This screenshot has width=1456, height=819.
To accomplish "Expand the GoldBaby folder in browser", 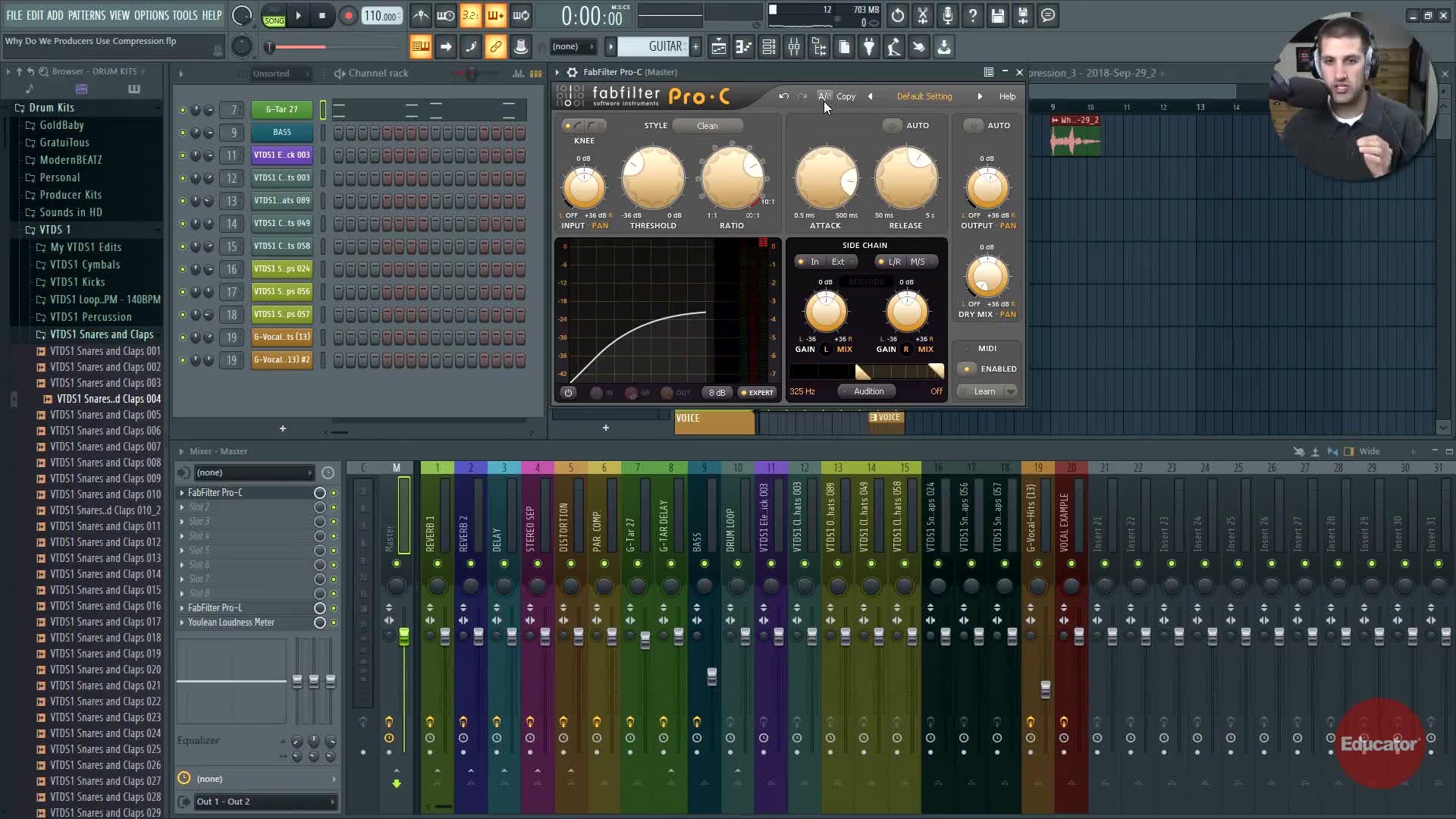I will pyautogui.click(x=61, y=125).
